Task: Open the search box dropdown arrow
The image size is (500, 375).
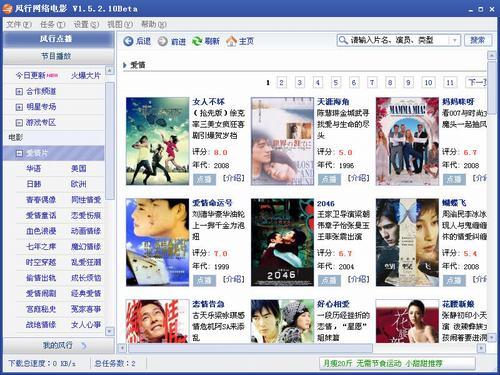Action: click(x=454, y=40)
